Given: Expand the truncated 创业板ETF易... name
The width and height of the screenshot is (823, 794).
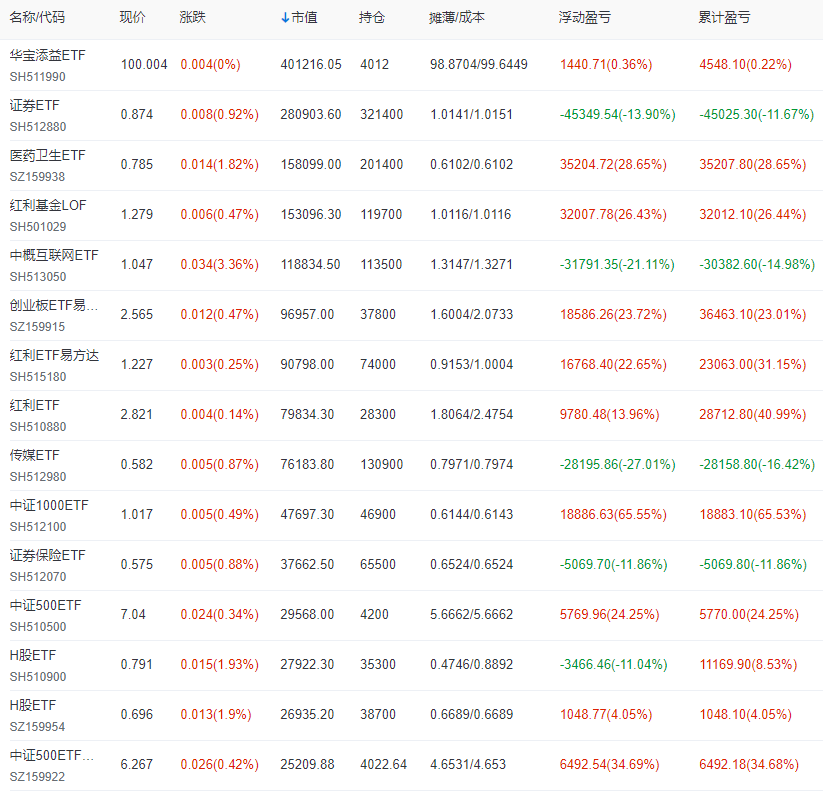Looking at the screenshot, I should 55,305.
